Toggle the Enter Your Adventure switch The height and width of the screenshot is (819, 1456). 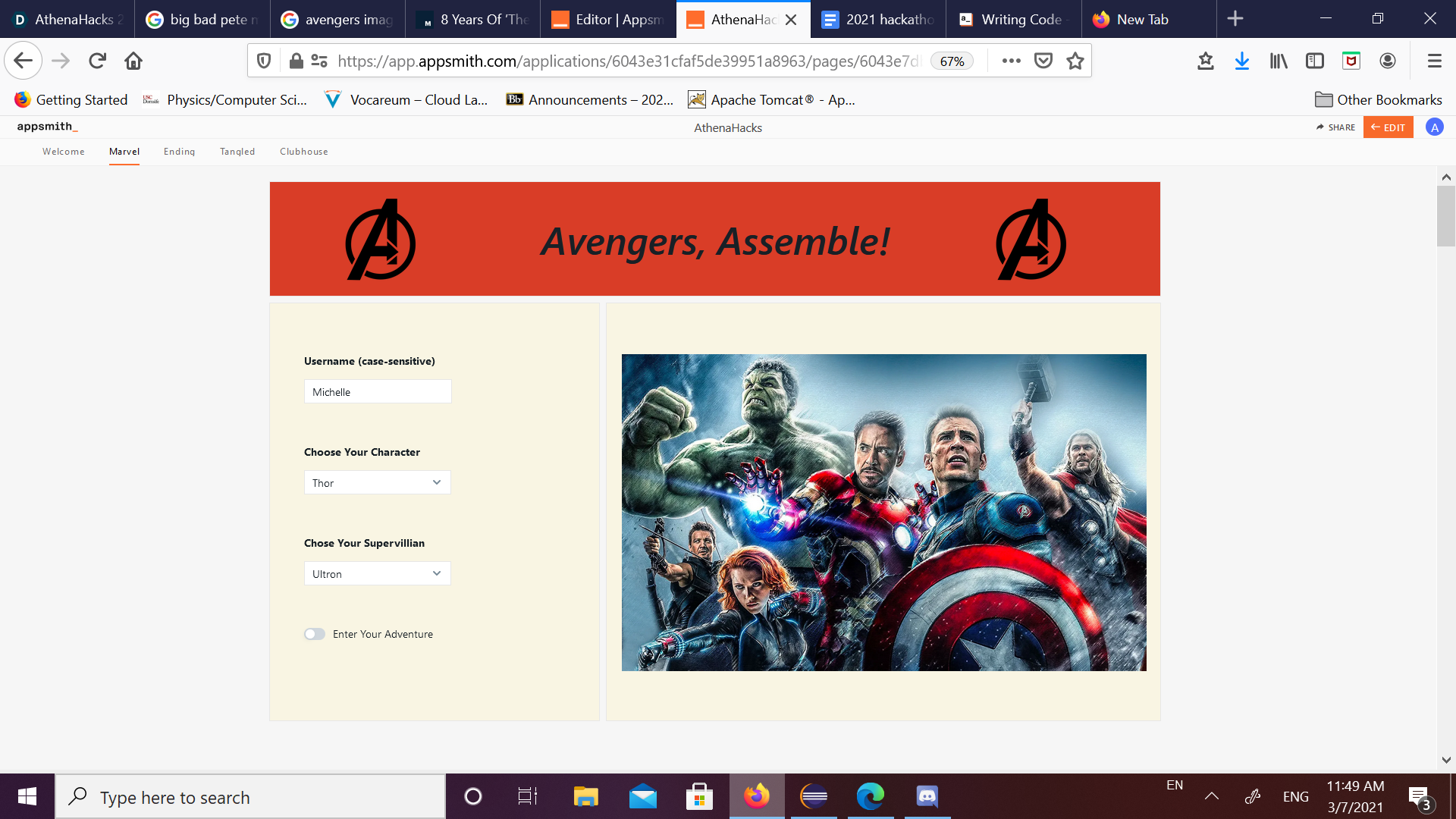[x=315, y=634]
